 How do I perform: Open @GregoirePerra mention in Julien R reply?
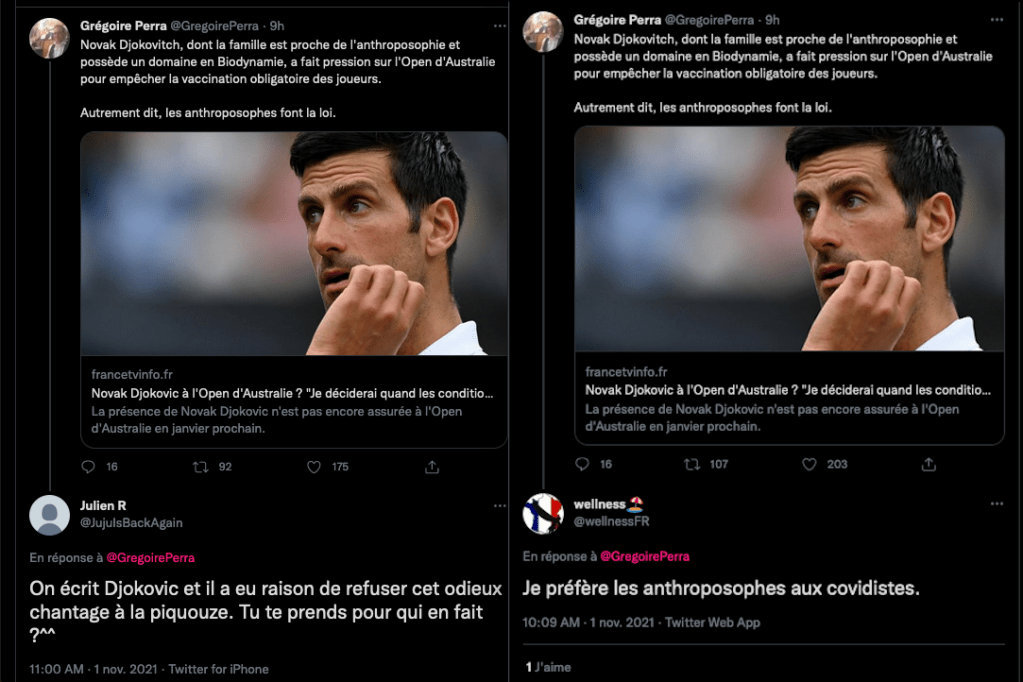point(150,558)
